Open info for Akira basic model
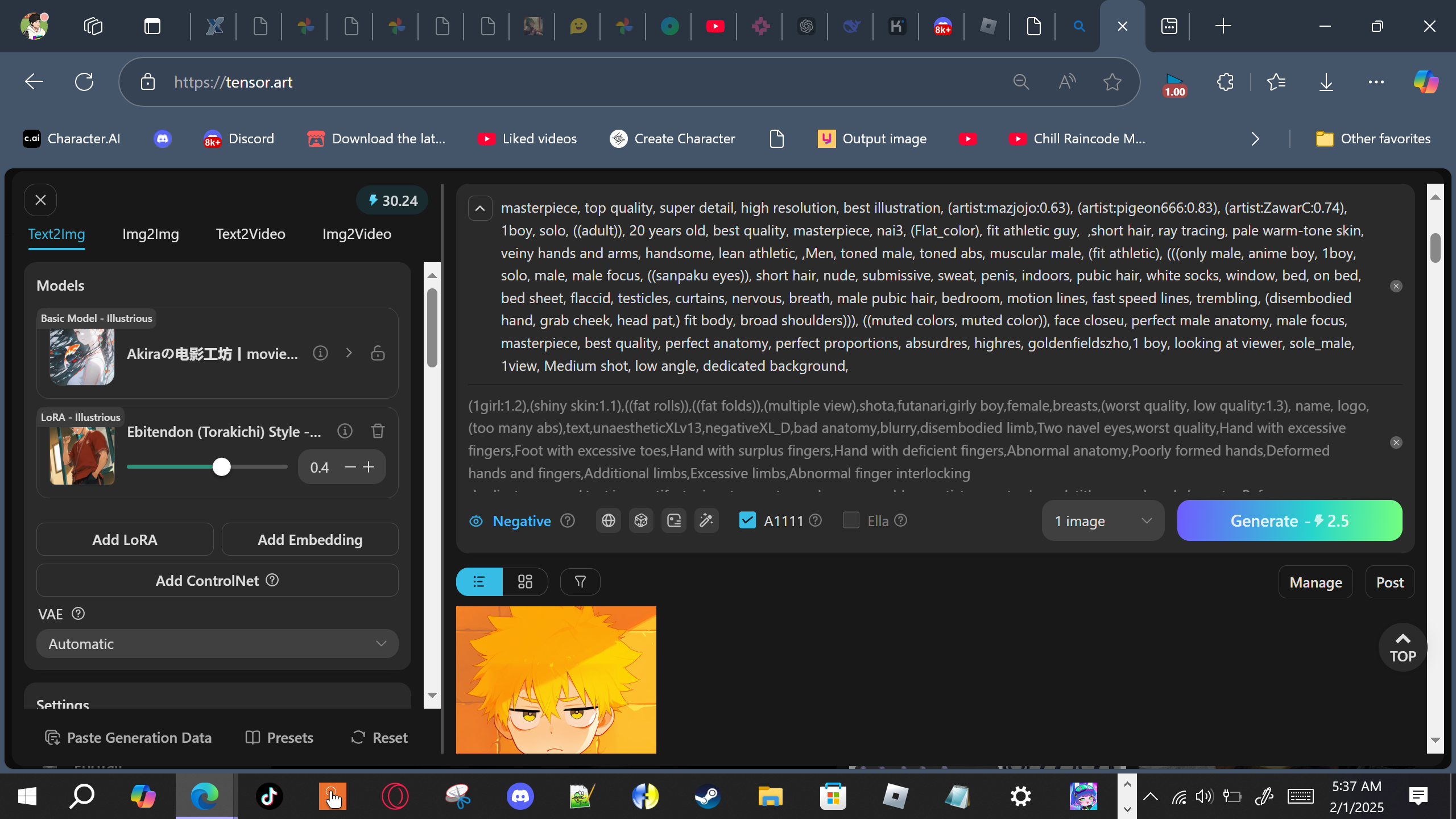Screen dimensions: 1456x819 click(x=320, y=353)
